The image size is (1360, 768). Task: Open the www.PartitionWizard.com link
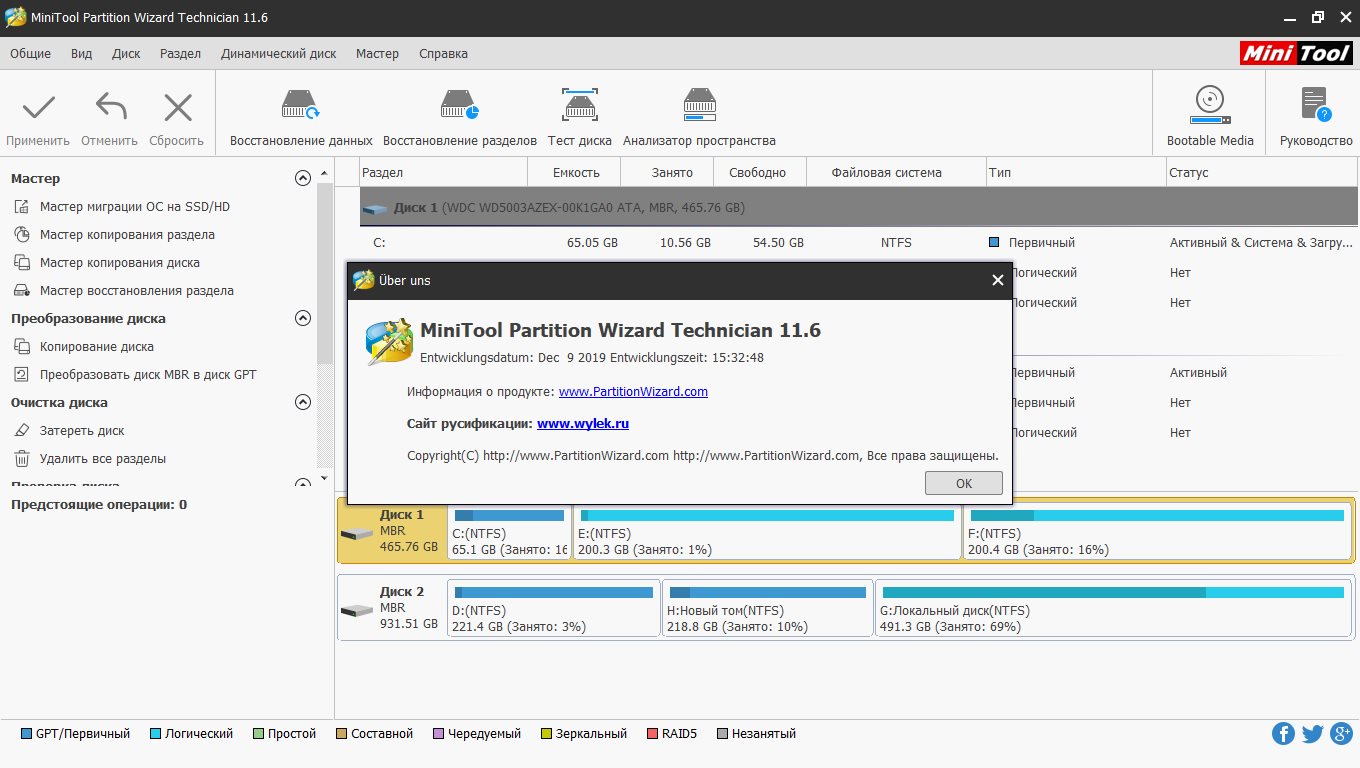point(633,392)
